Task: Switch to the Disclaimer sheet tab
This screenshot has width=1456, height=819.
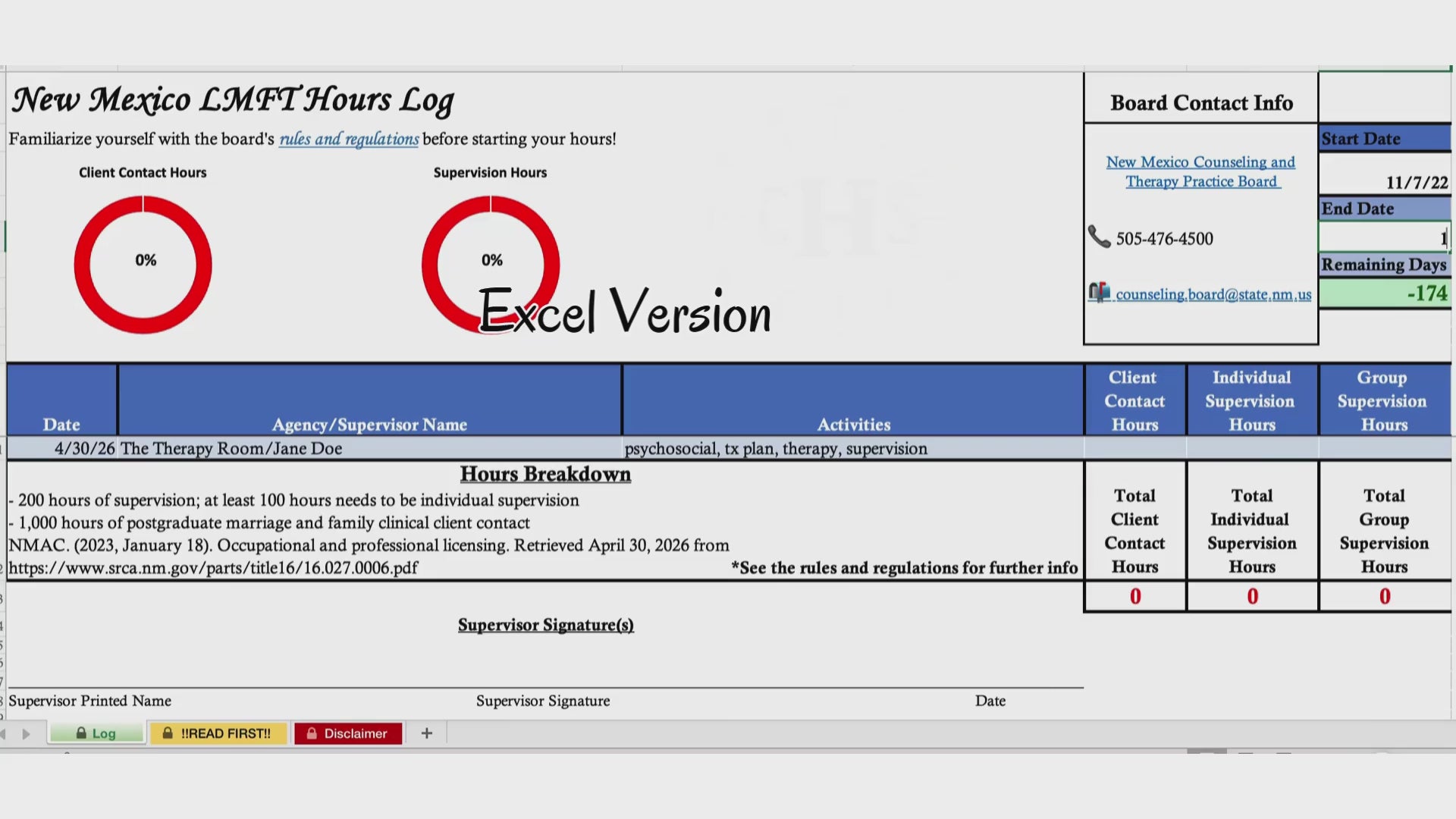Action: [x=348, y=733]
